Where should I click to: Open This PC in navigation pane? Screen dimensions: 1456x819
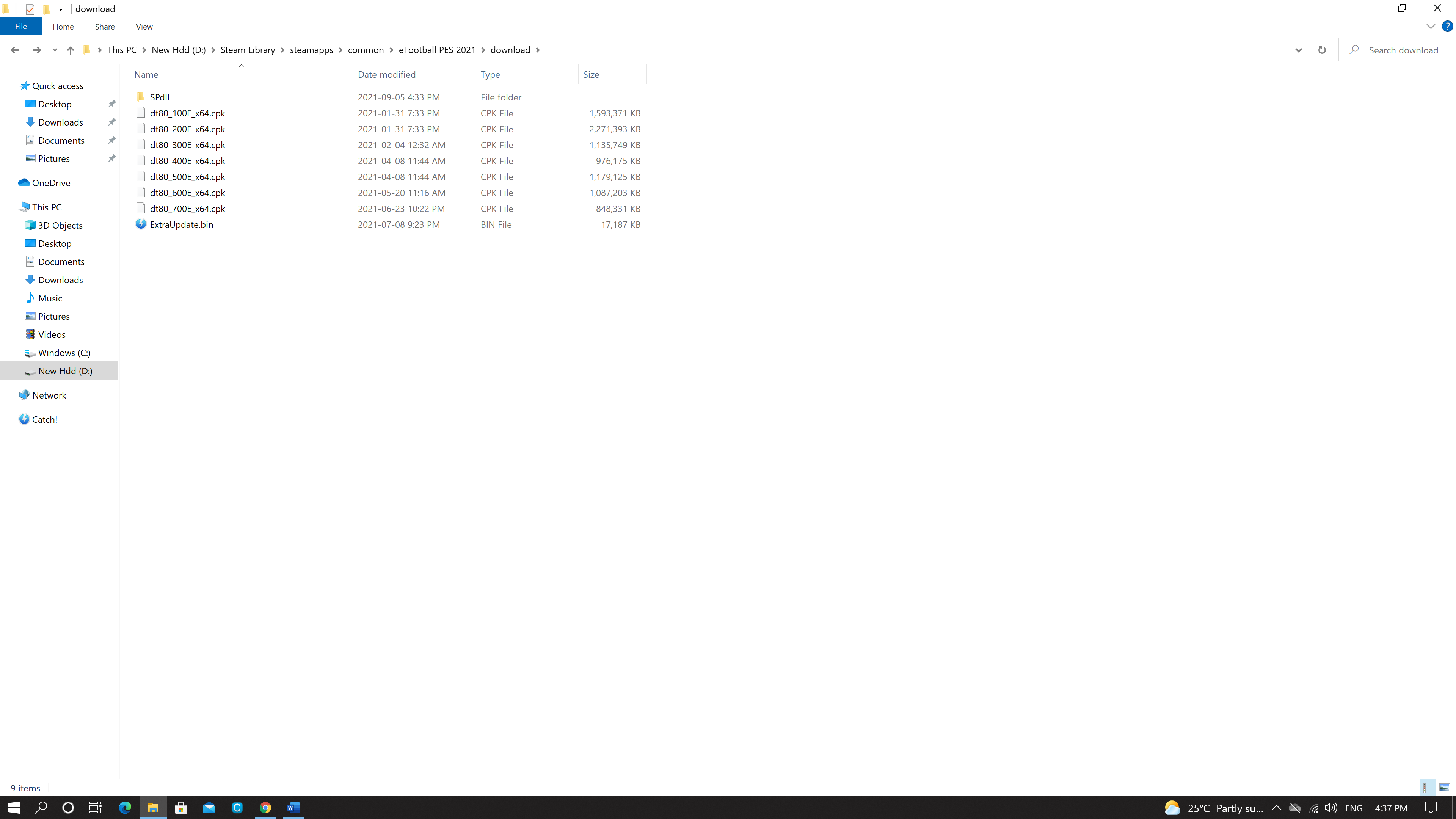[x=46, y=207]
